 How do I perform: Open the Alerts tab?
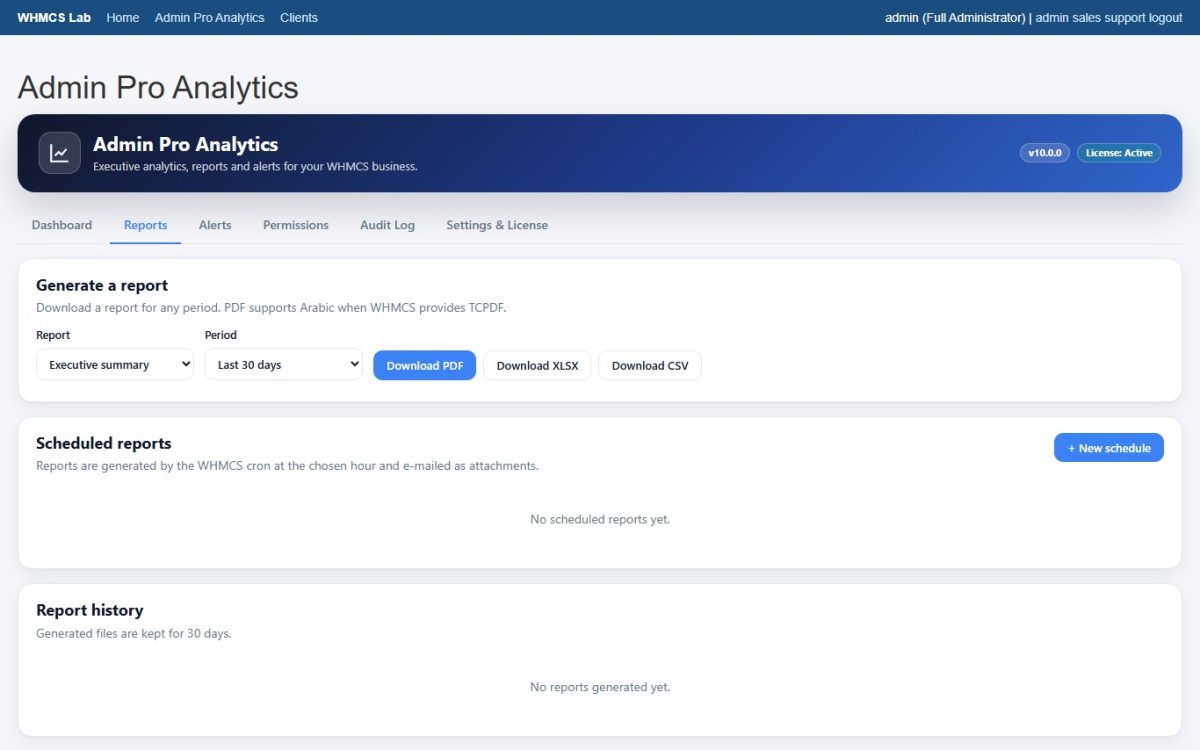215,225
